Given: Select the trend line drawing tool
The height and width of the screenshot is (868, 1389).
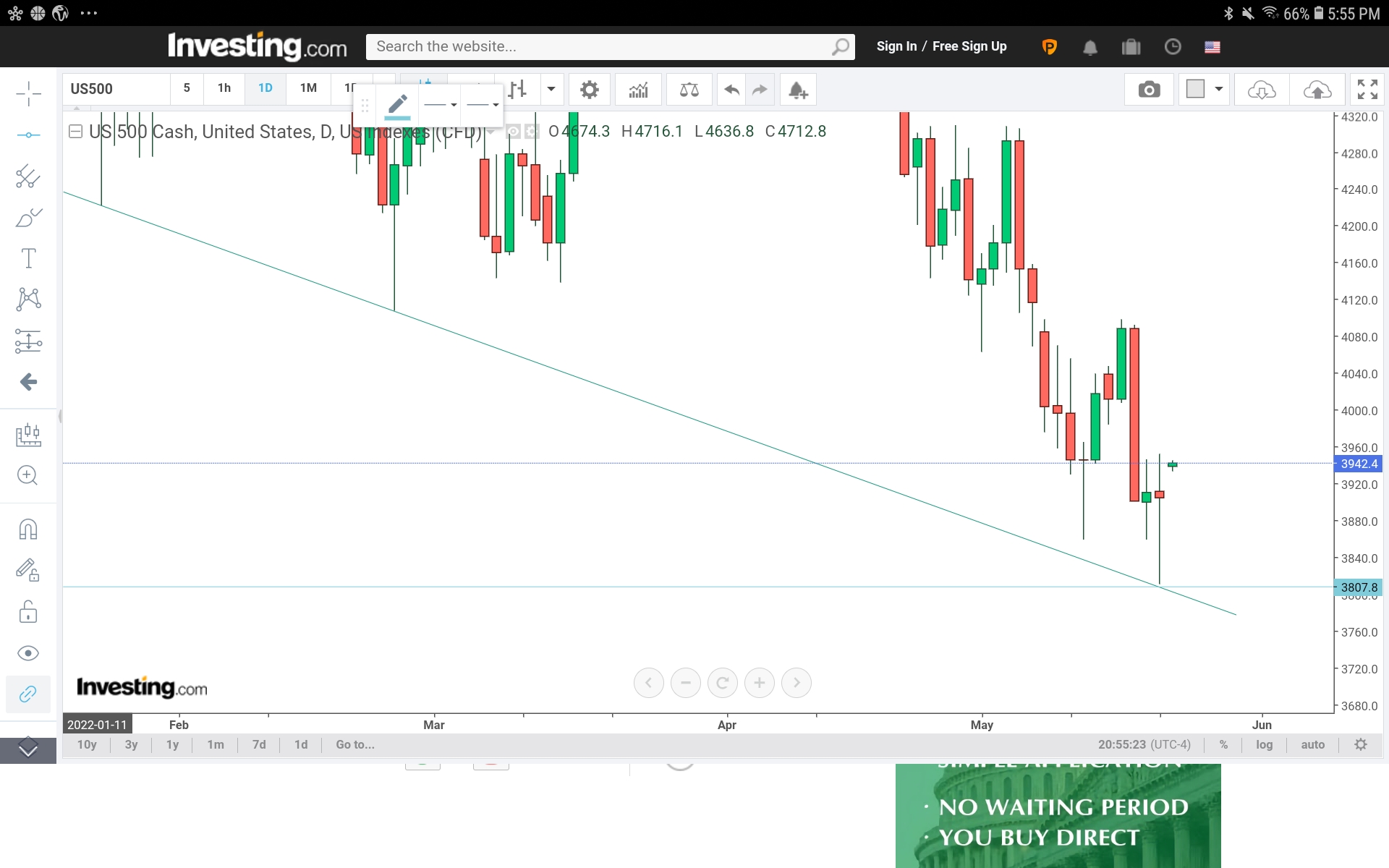Looking at the screenshot, I should pyautogui.click(x=28, y=135).
